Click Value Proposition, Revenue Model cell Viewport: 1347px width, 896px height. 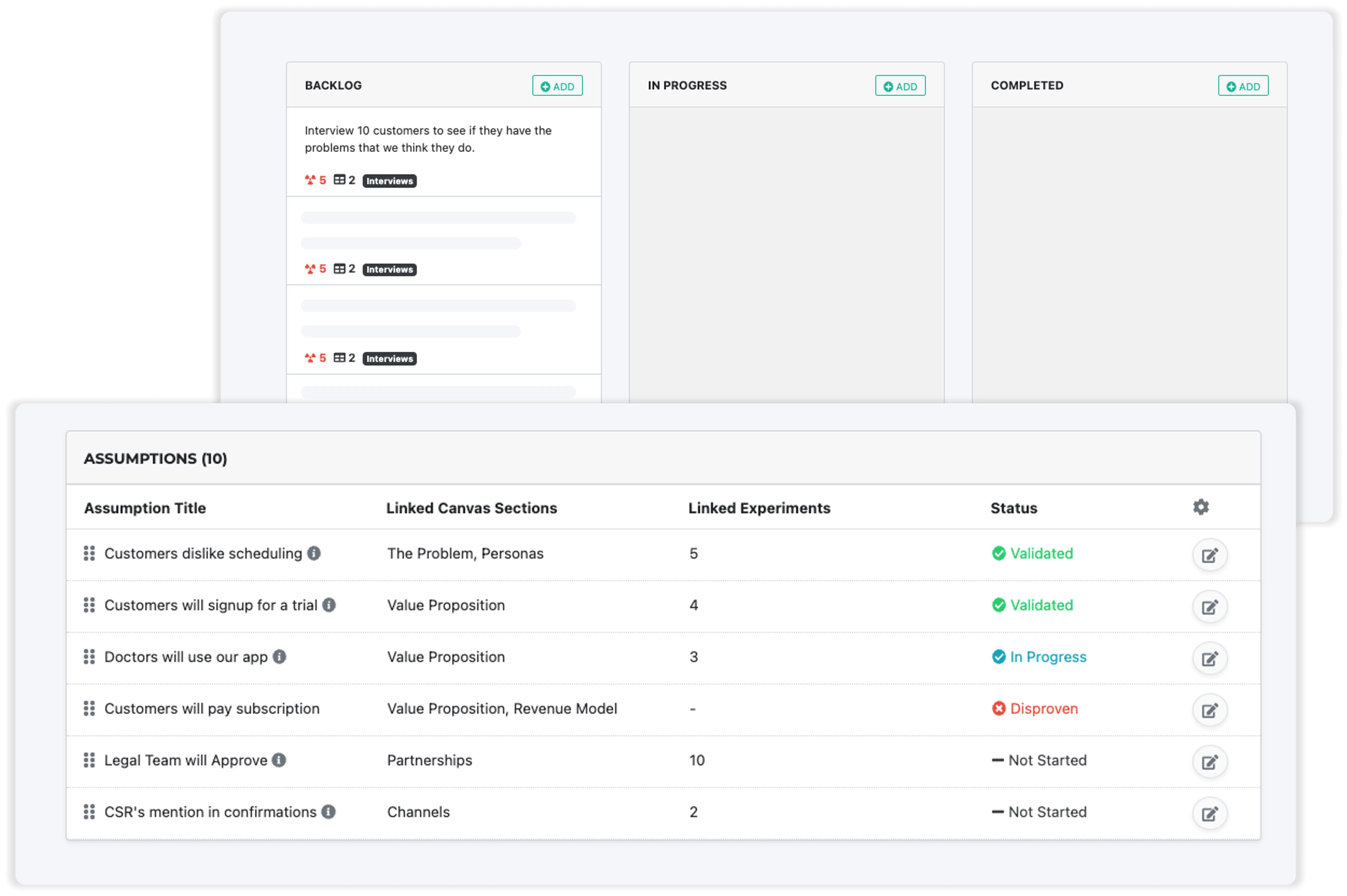click(502, 709)
